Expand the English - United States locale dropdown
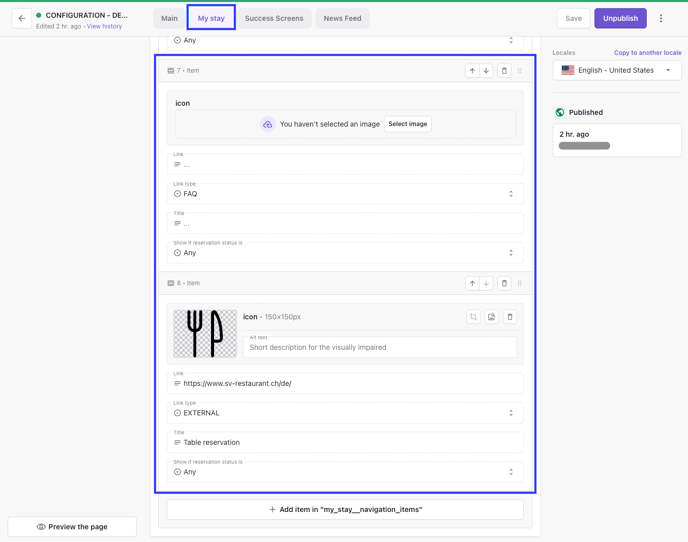The image size is (688, 542). pyautogui.click(x=617, y=70)
